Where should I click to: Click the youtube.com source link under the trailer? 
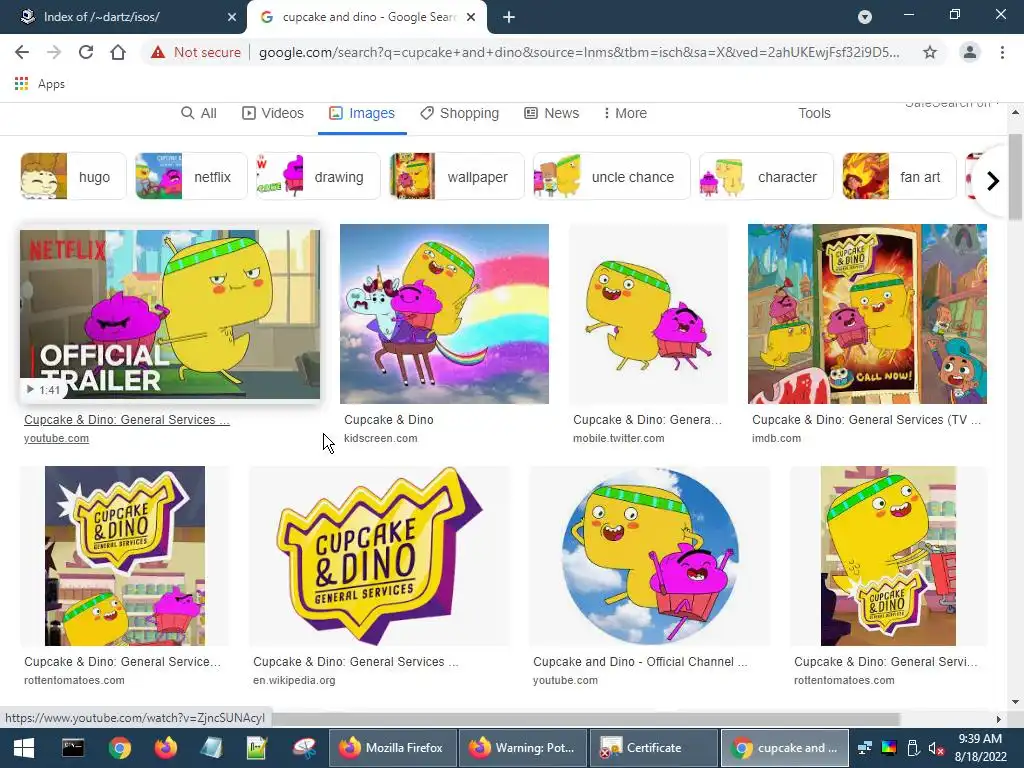56,438
